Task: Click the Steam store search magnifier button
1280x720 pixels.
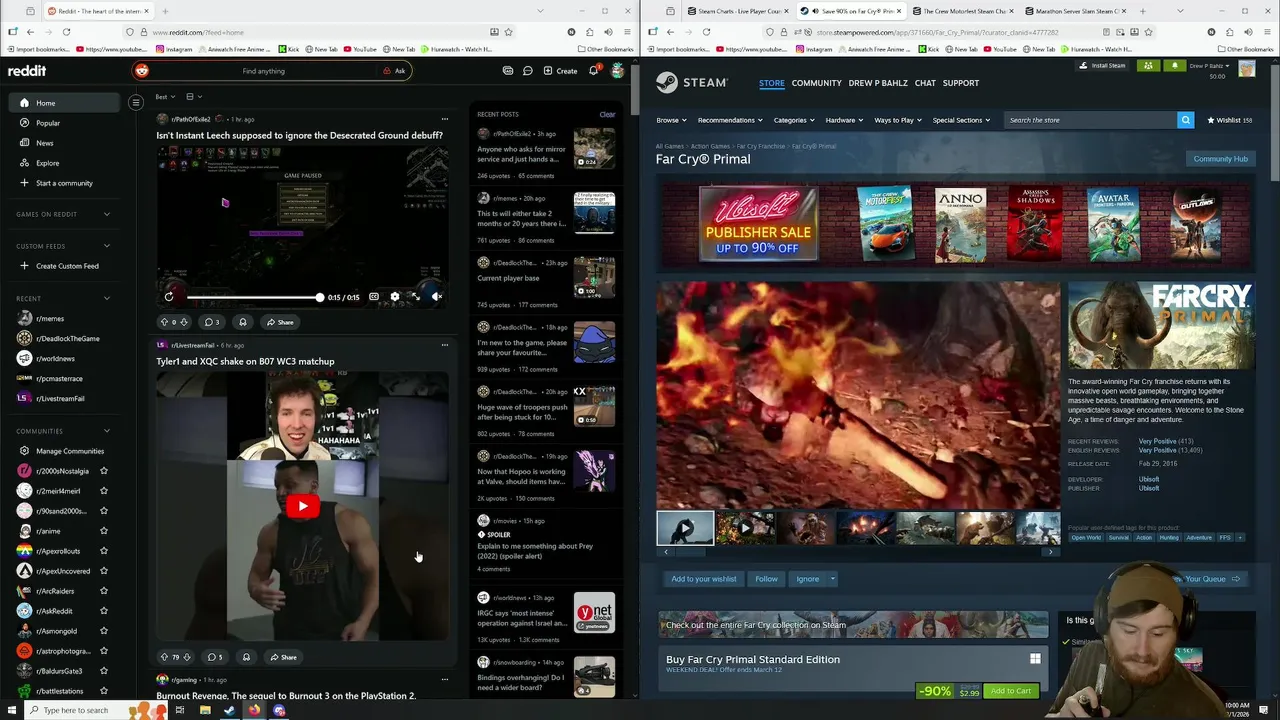Action: pos(1185,120)
